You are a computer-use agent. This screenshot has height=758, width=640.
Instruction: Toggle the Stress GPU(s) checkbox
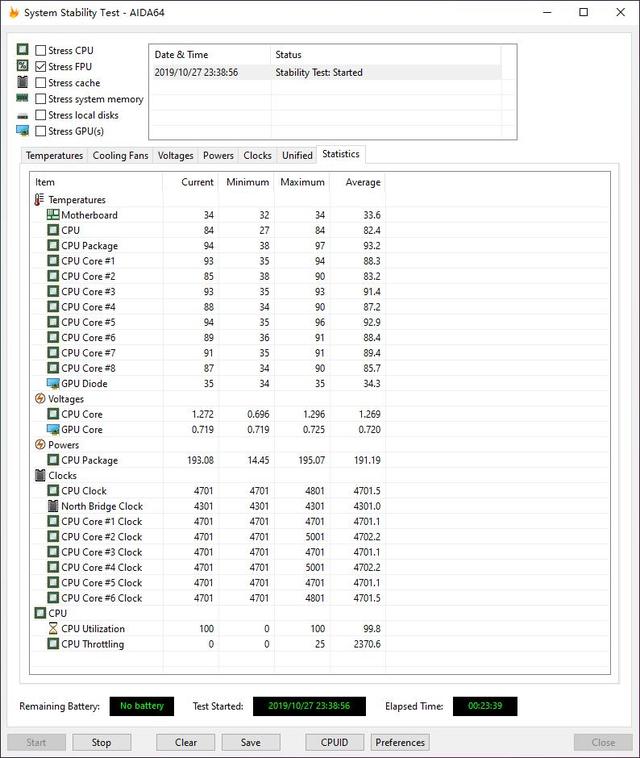(x=41, y=131)
